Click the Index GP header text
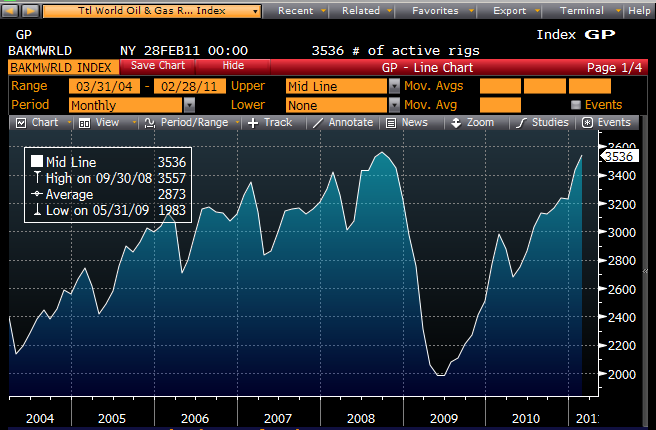This screenshot has height=430, width=656. 576,35
